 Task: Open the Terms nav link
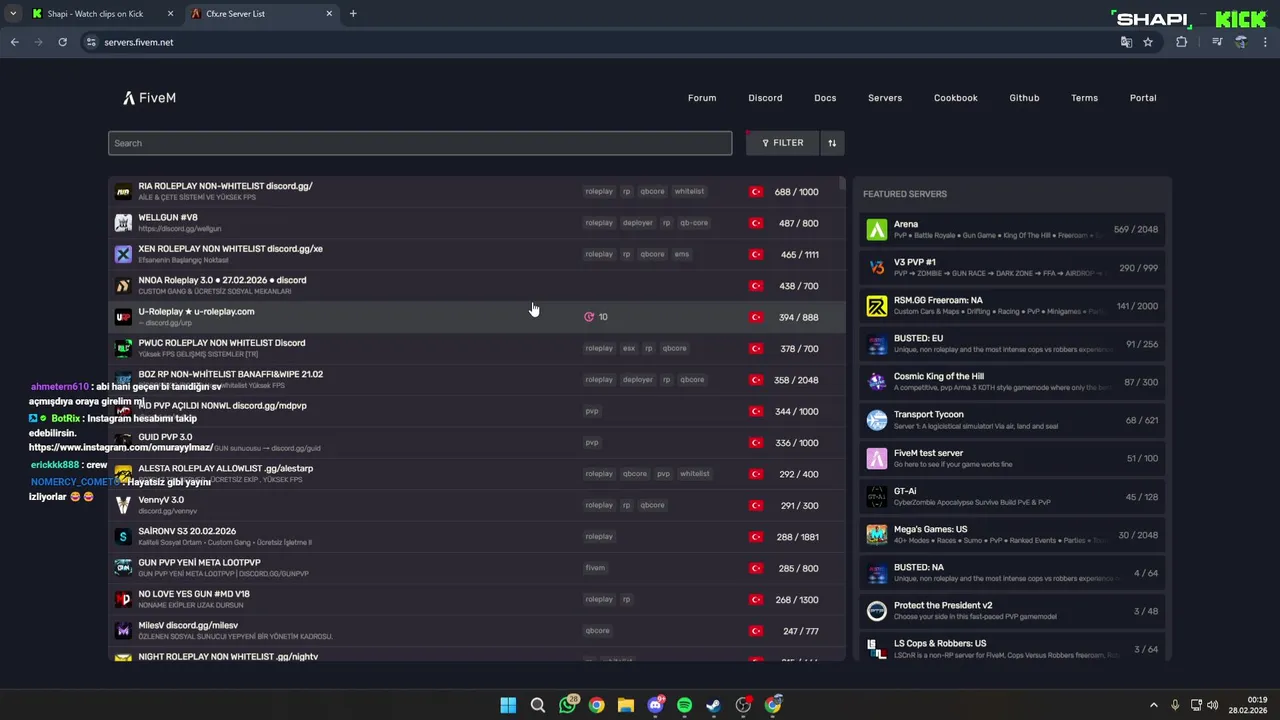pyautogui.click(x=1084, y=98)
